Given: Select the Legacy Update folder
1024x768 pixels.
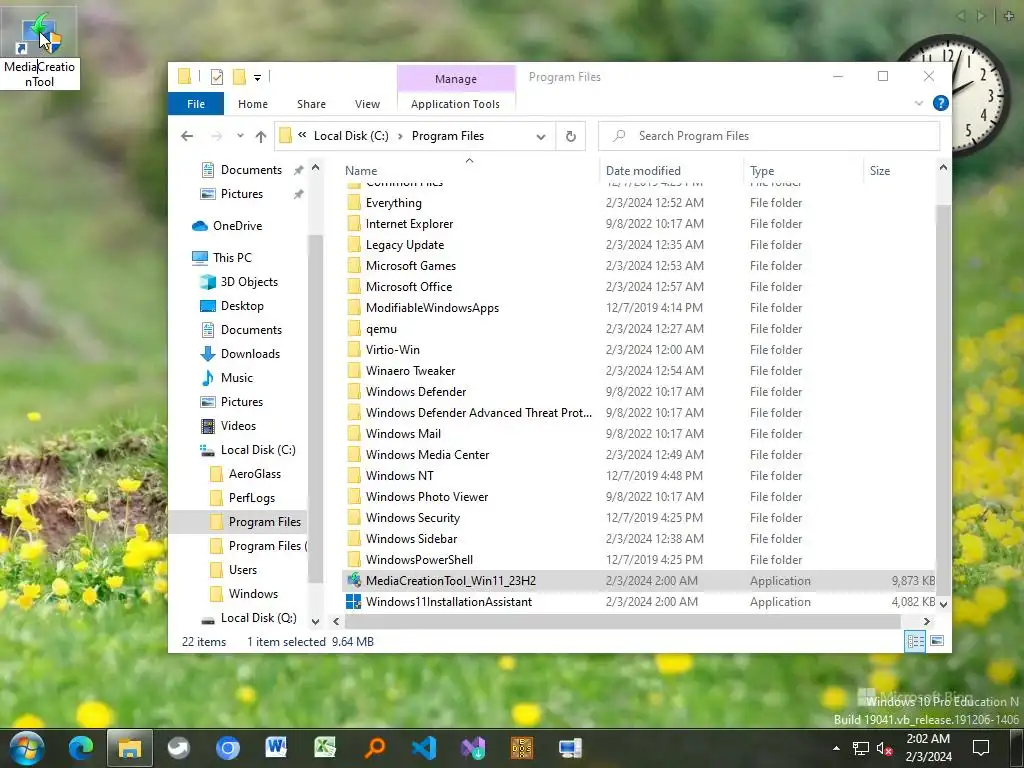Looking at the screenshot, I should coord(404,245).
